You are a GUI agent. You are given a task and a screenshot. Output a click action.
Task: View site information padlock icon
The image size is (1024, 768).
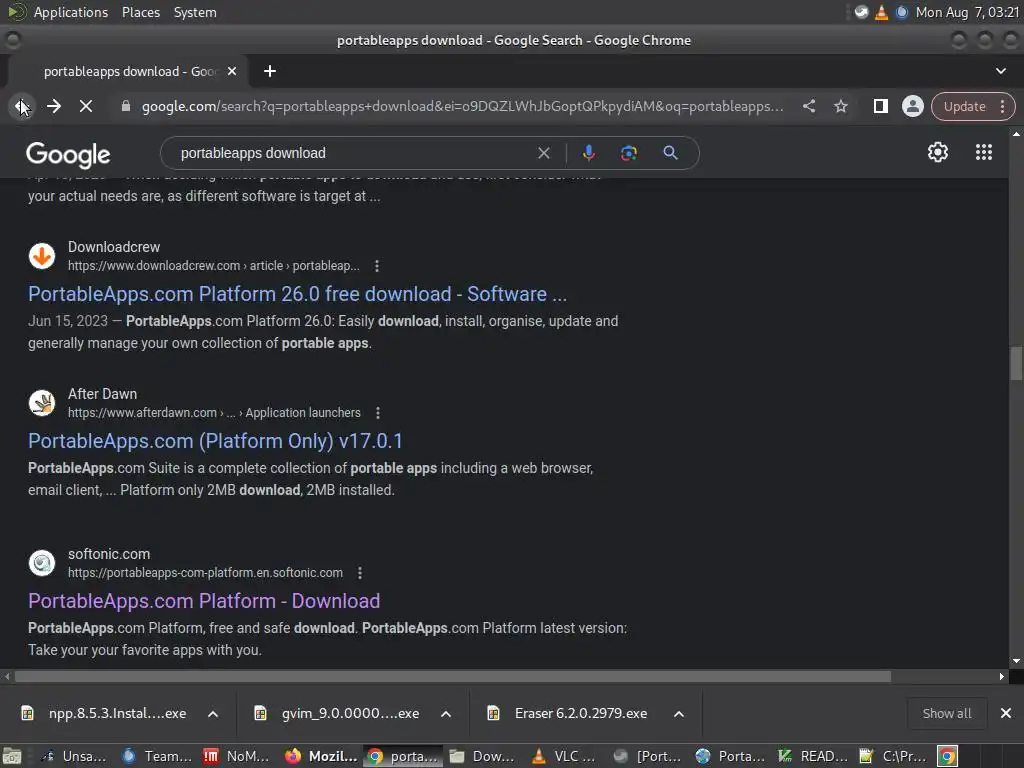(126, 106)
